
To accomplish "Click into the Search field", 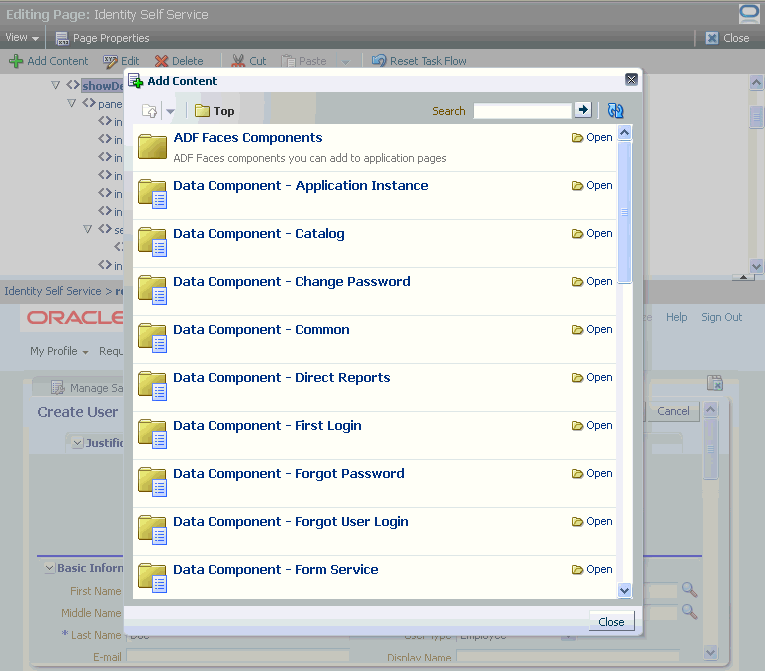I will point(522,111).
